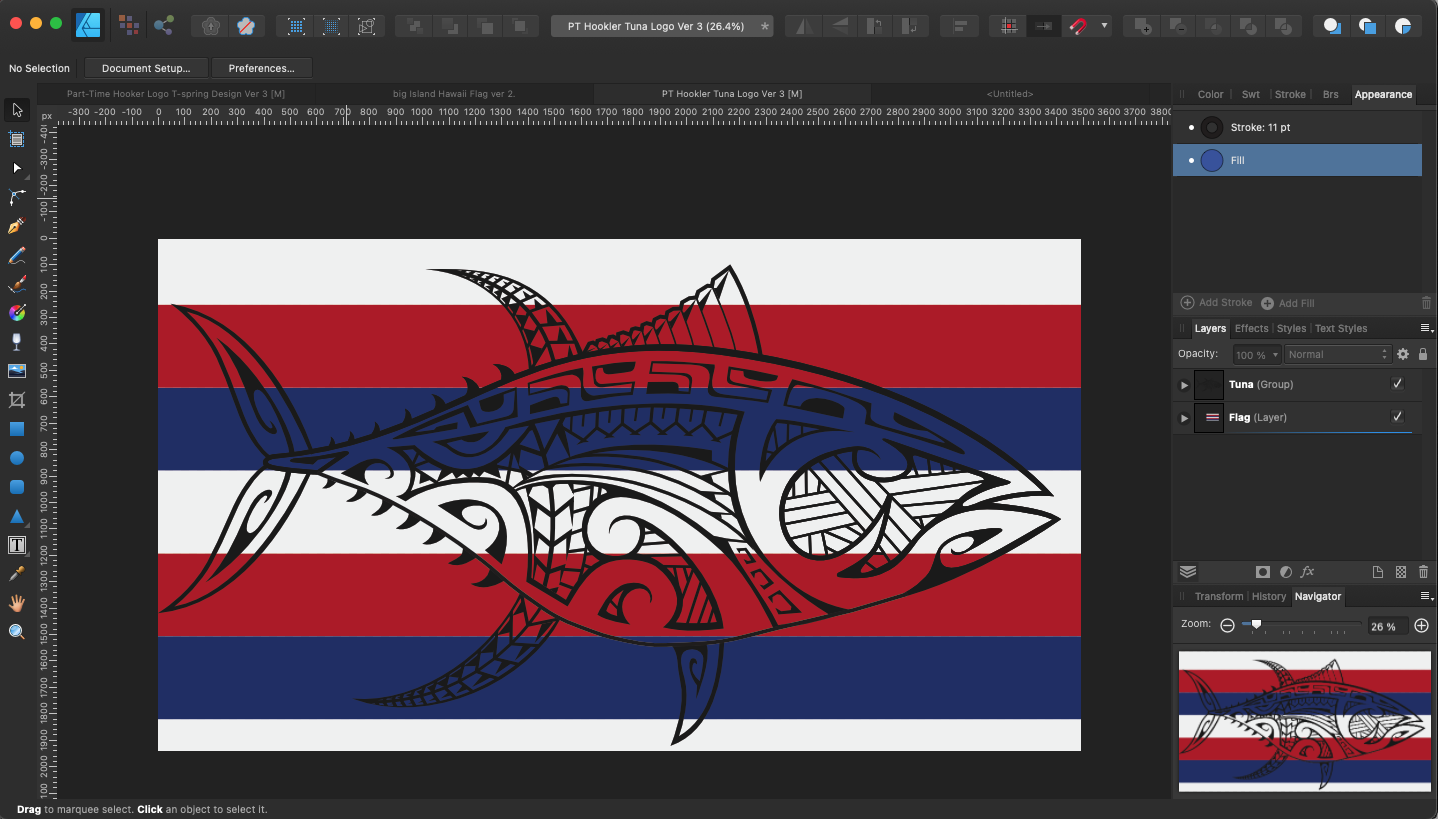The width and height of the screenshot is (1438, 819).
Task: Switch to the Swt swatches tab
Action: tap(1251, 95)
